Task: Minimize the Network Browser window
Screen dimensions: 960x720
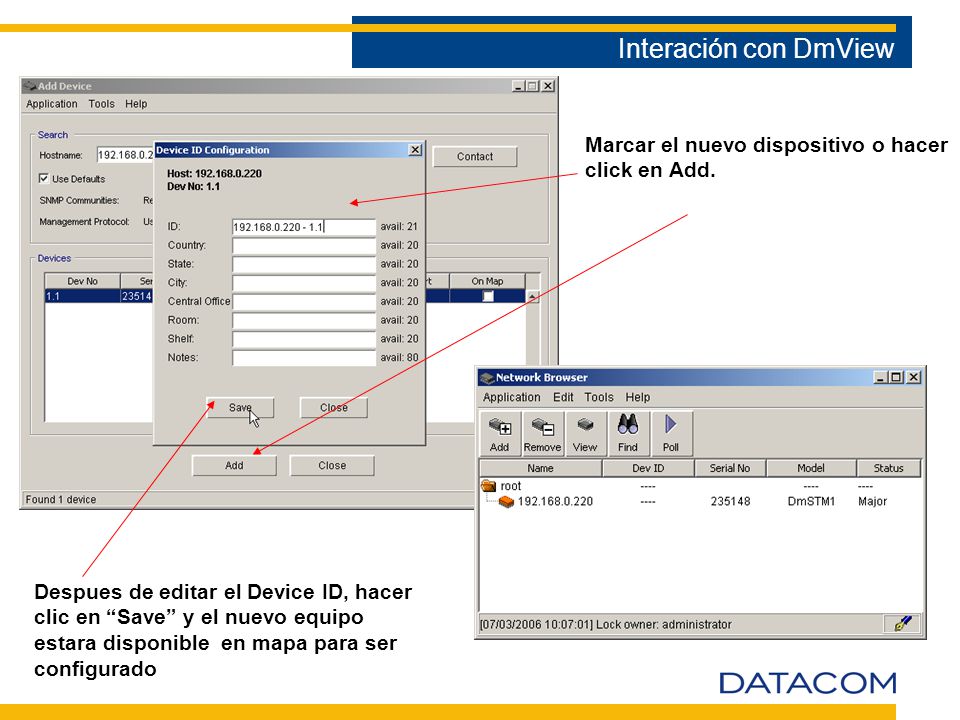Action: (880, 377)
